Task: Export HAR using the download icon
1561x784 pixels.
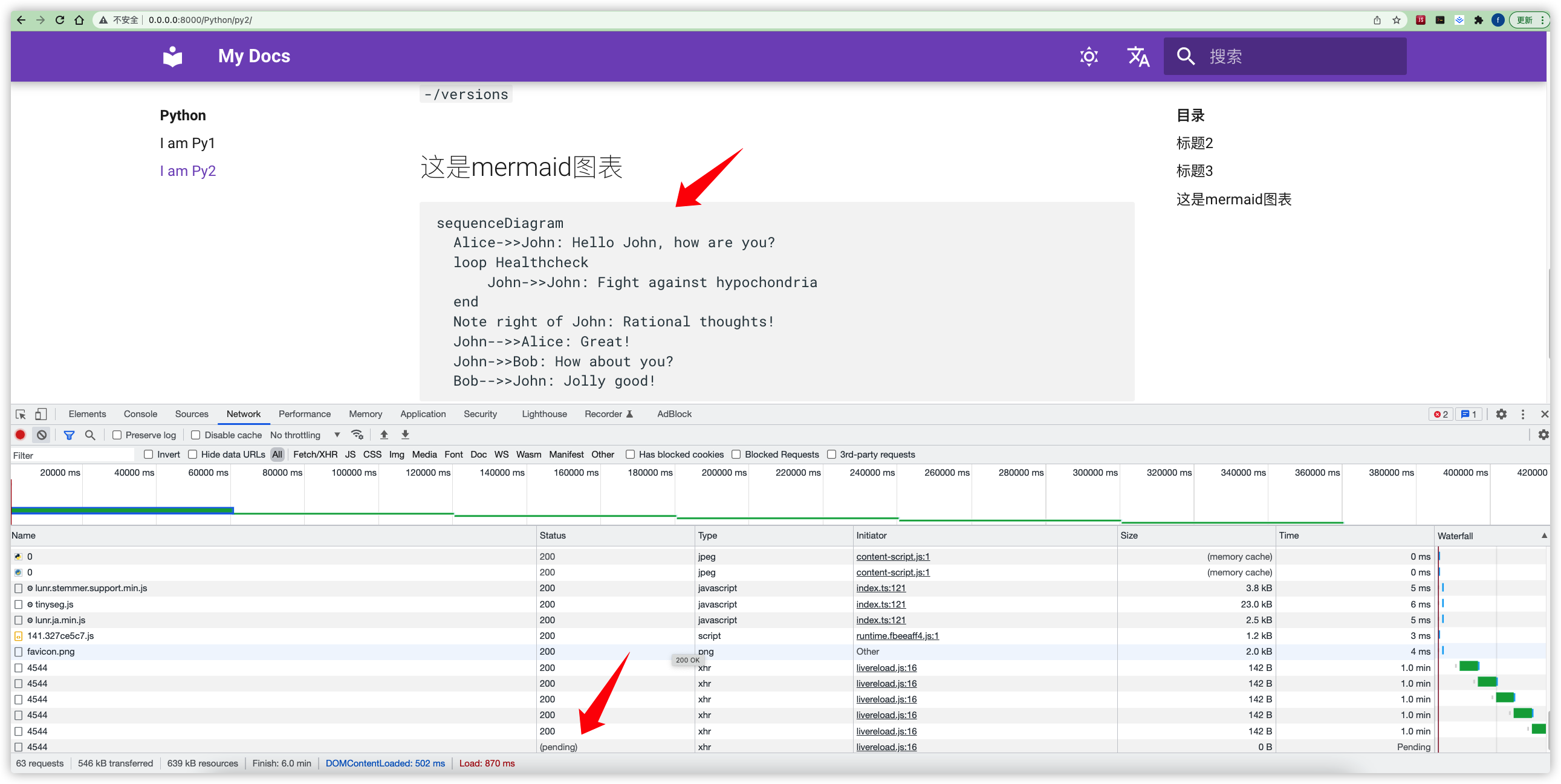Action: (404, 435)
